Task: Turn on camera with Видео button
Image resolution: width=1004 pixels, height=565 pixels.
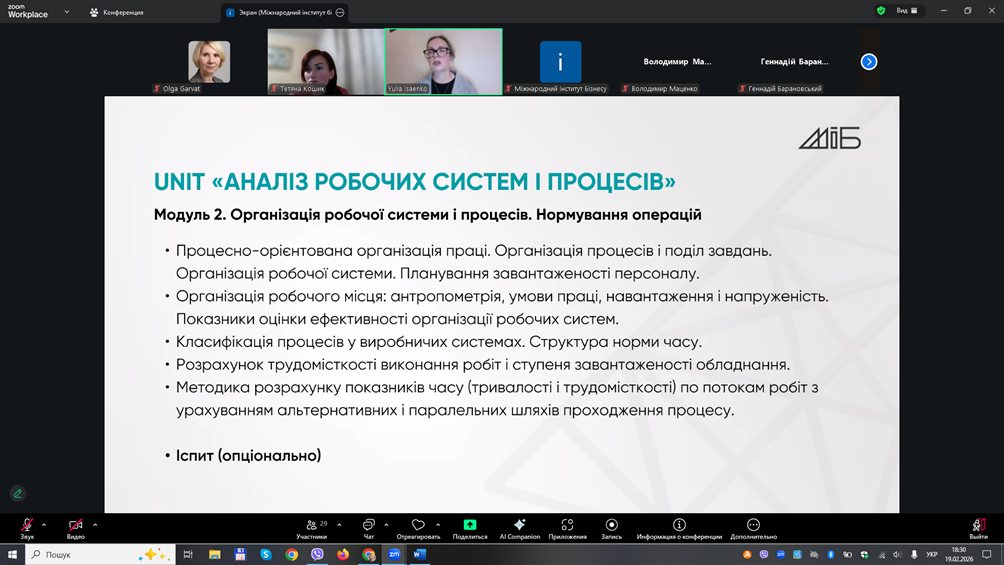Action: 75,526
